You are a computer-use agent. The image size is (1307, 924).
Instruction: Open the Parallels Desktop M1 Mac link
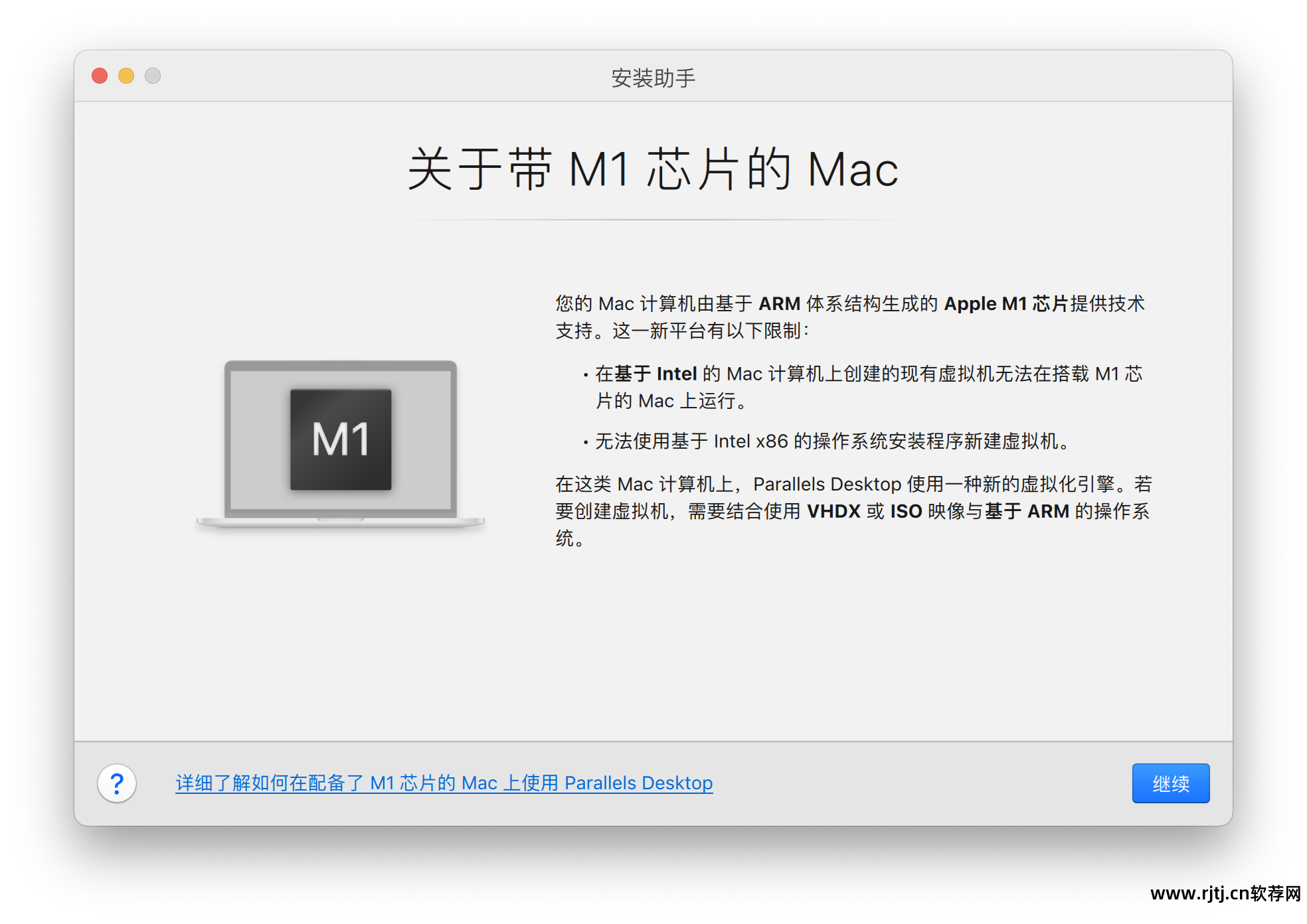[444, 783]
